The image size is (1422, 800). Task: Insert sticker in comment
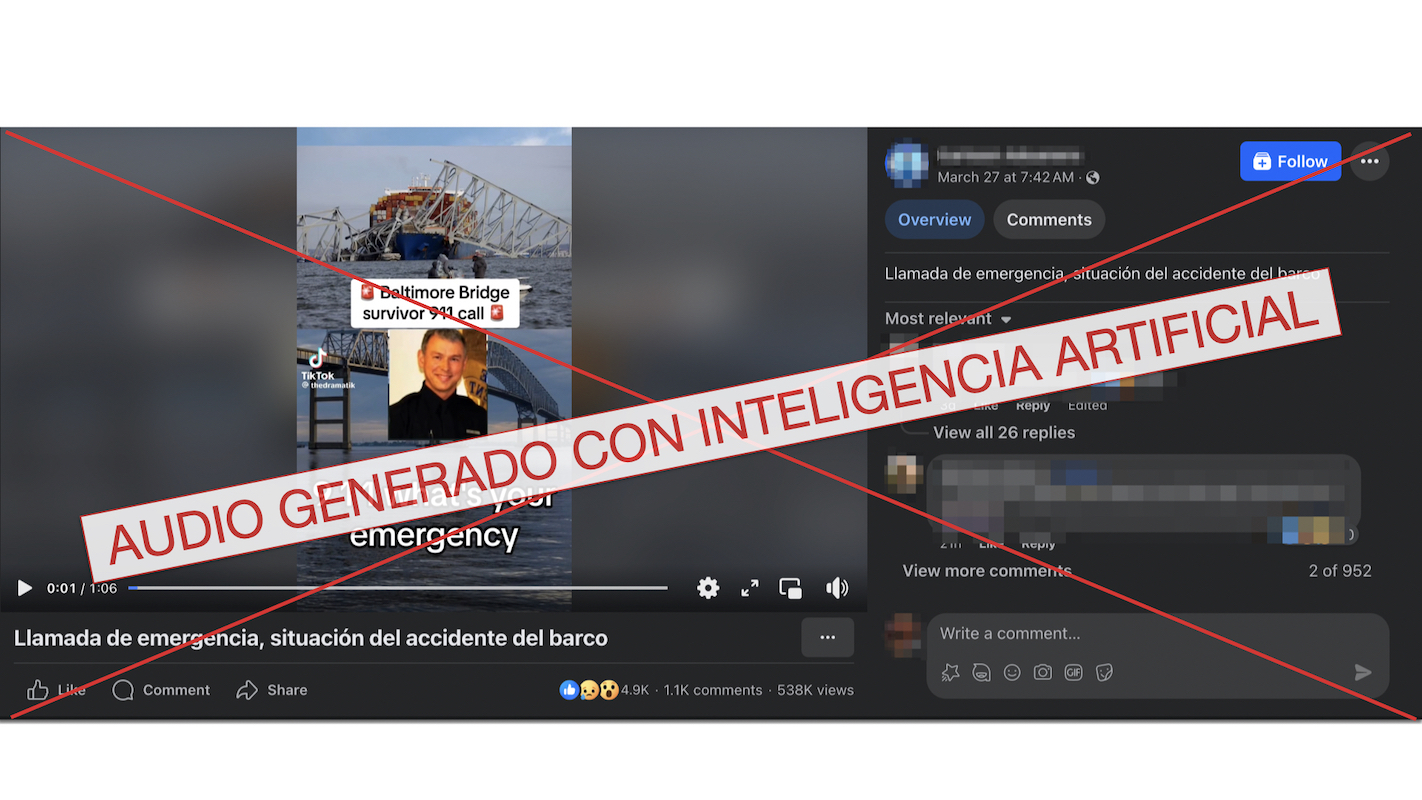point(1104,673)
